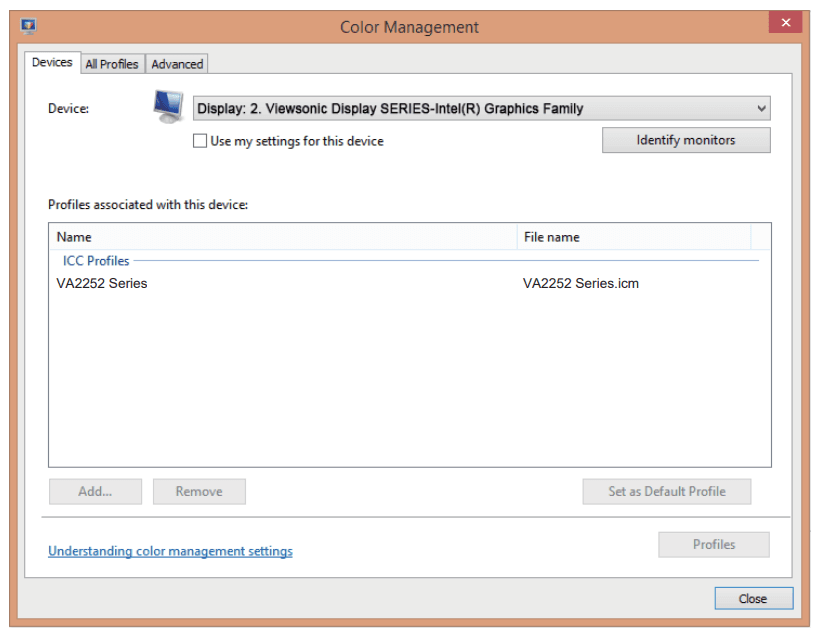Screen dimensions: 832x637
Task: Open the All Profiles tab
Action: 112,64
